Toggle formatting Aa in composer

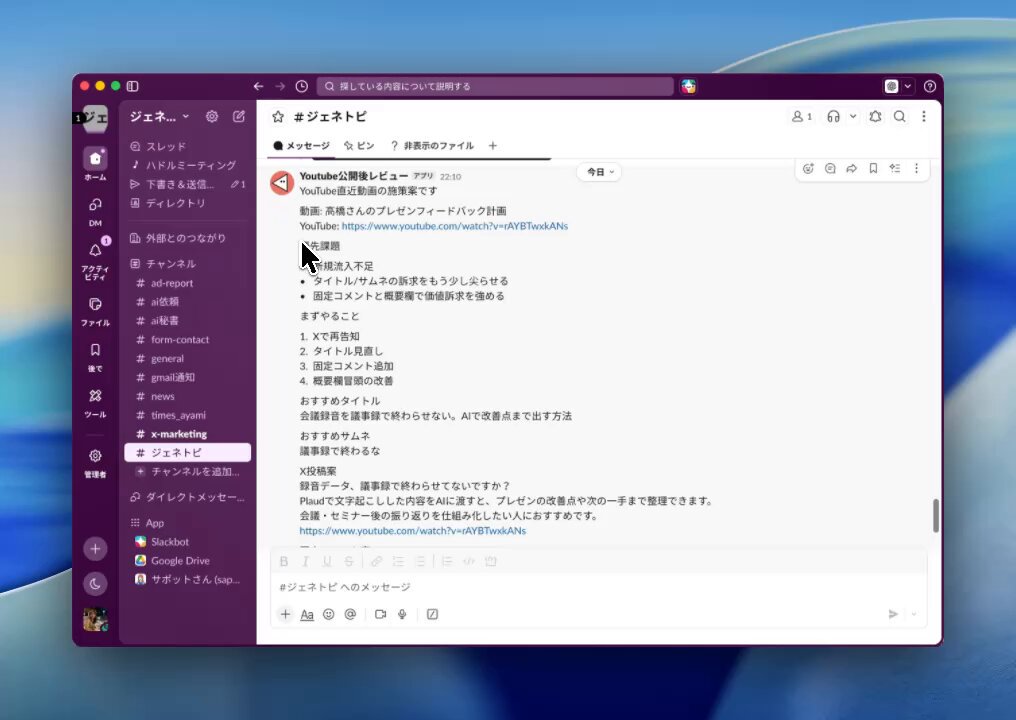point(307,614)
